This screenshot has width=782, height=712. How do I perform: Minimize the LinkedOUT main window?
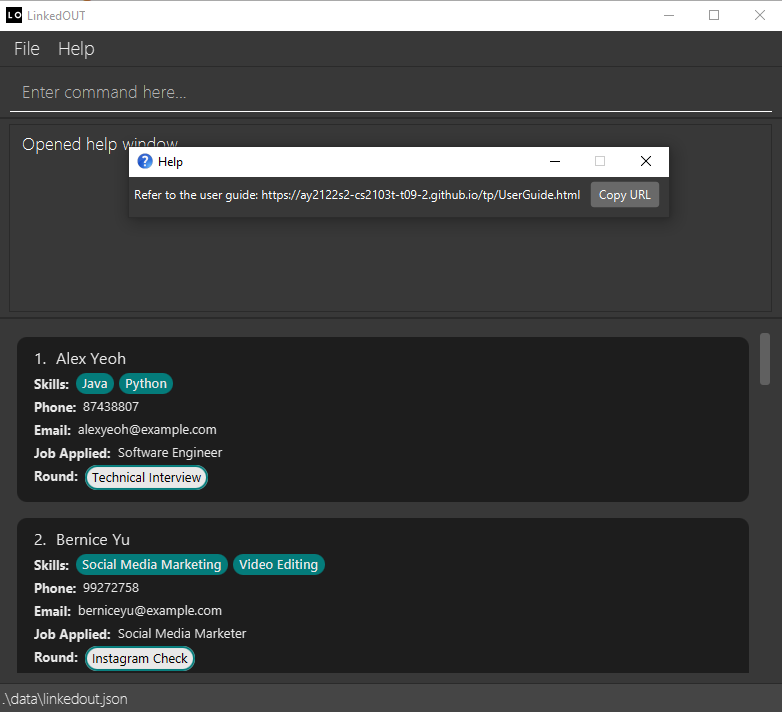(669, 15)
